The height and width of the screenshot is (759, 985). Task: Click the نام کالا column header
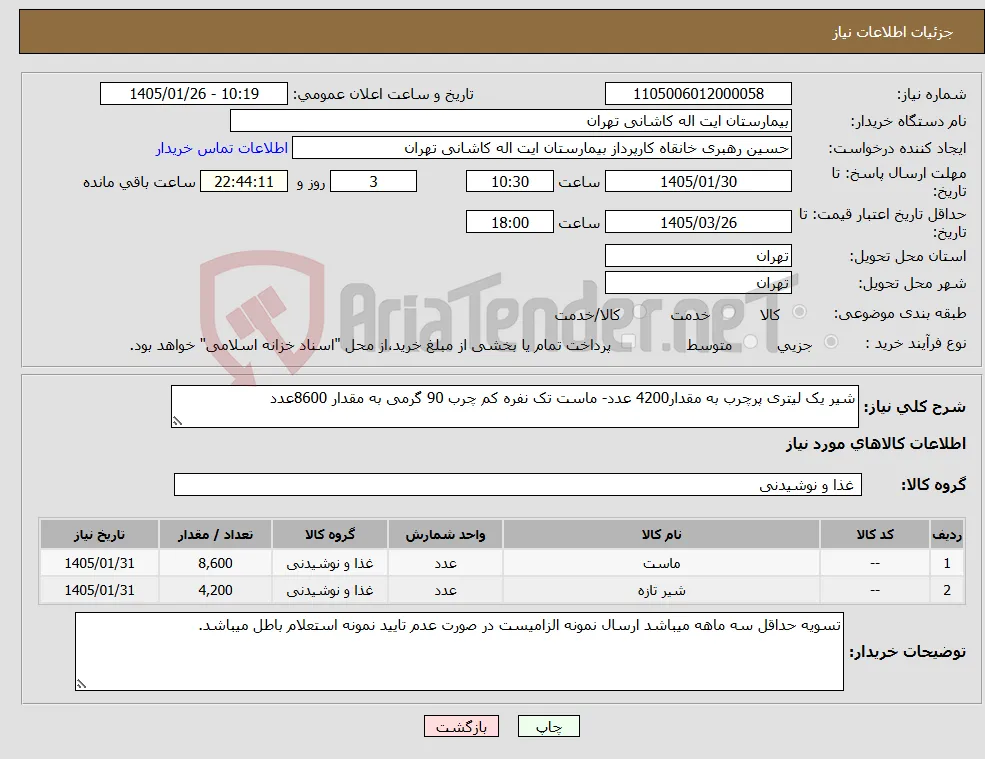pyautogui.click(x=661, y=534)
